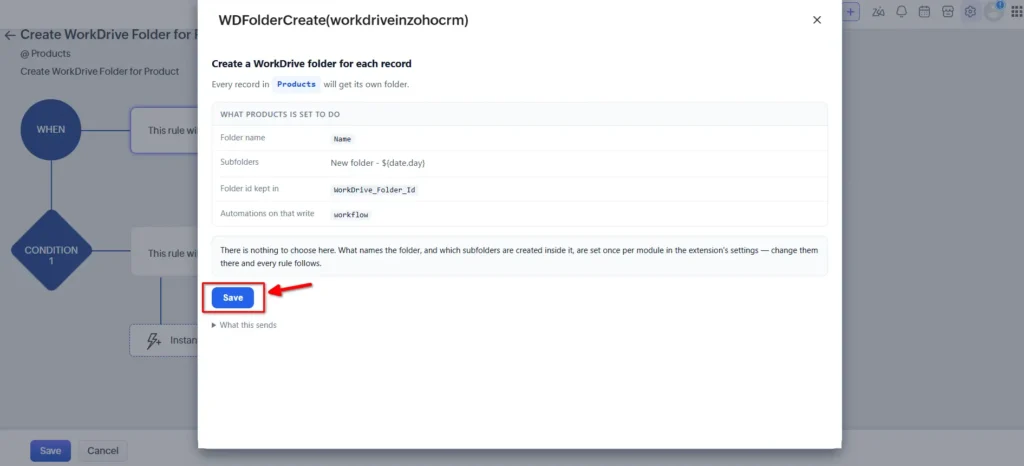Select the WHEN node in the workflow
The height and width of the screenshot is (466, 1024).
pyautogui.click(x=51, y=129)
